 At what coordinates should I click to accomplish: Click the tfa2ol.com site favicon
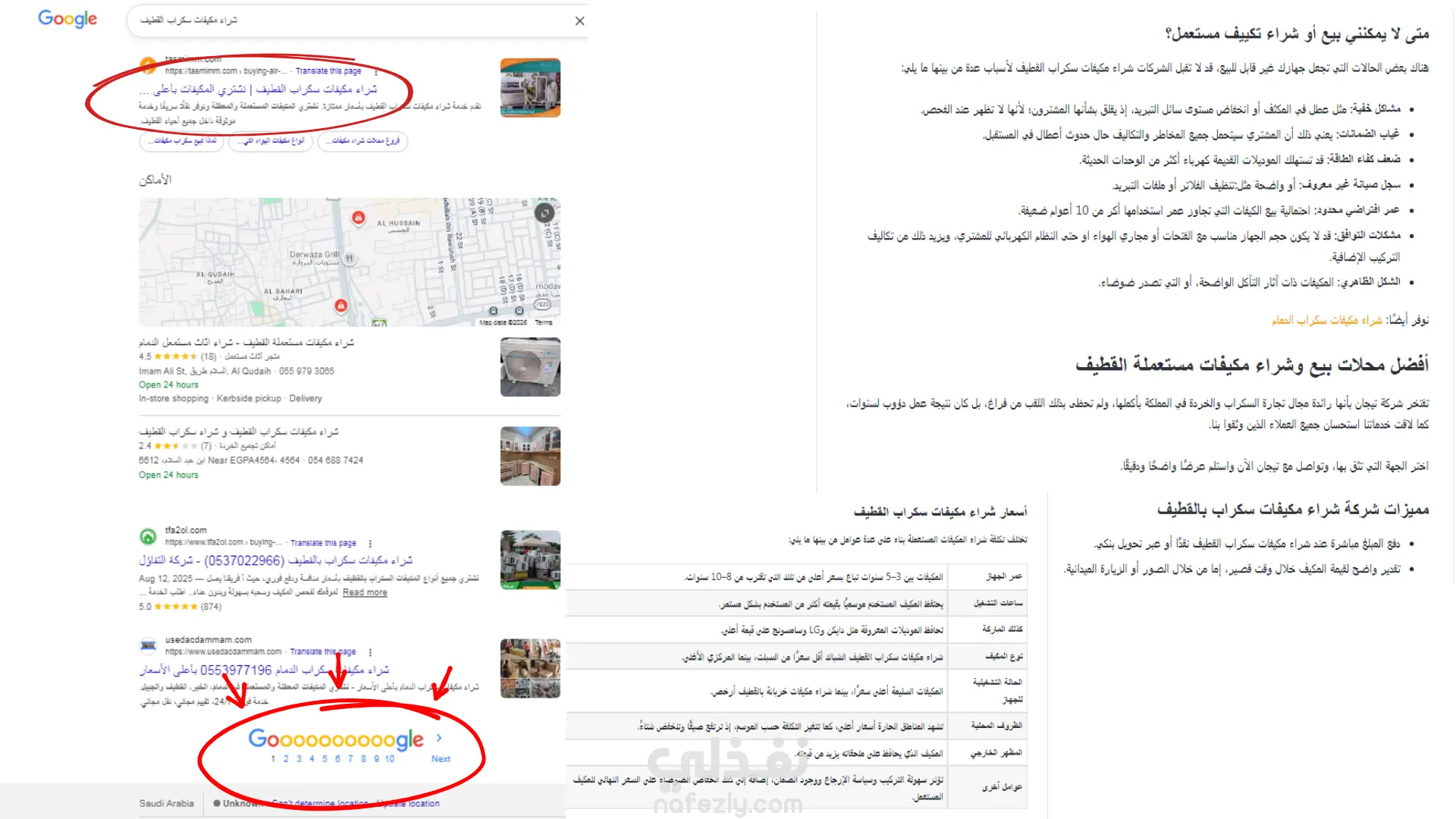tap(148, 536)
